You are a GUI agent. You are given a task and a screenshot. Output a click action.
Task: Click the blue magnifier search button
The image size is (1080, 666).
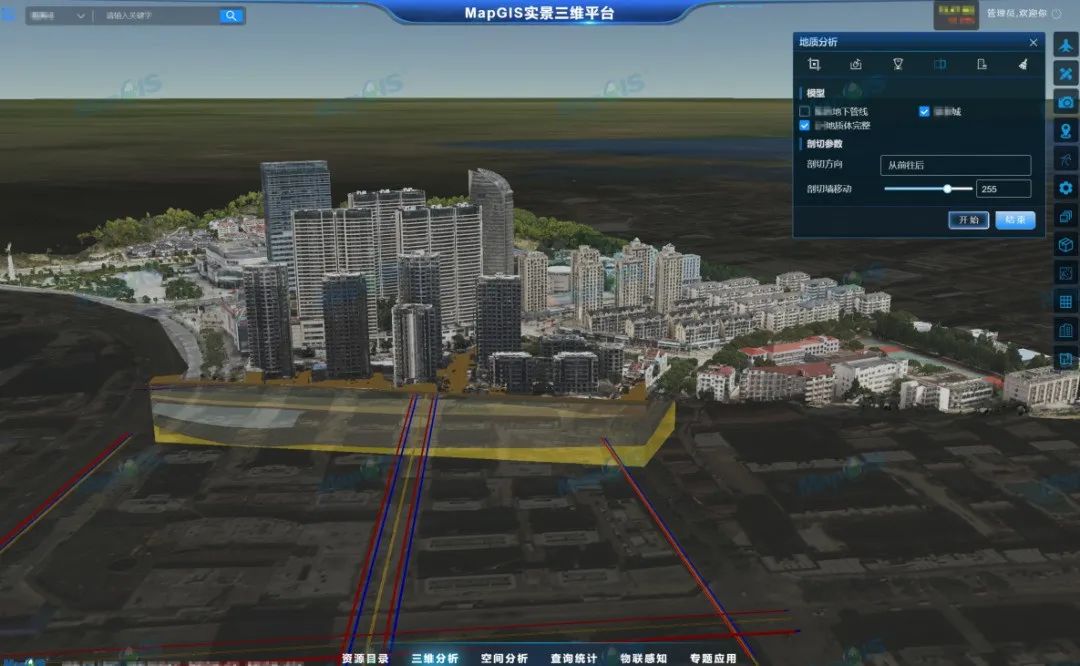(x=231, y=15)
